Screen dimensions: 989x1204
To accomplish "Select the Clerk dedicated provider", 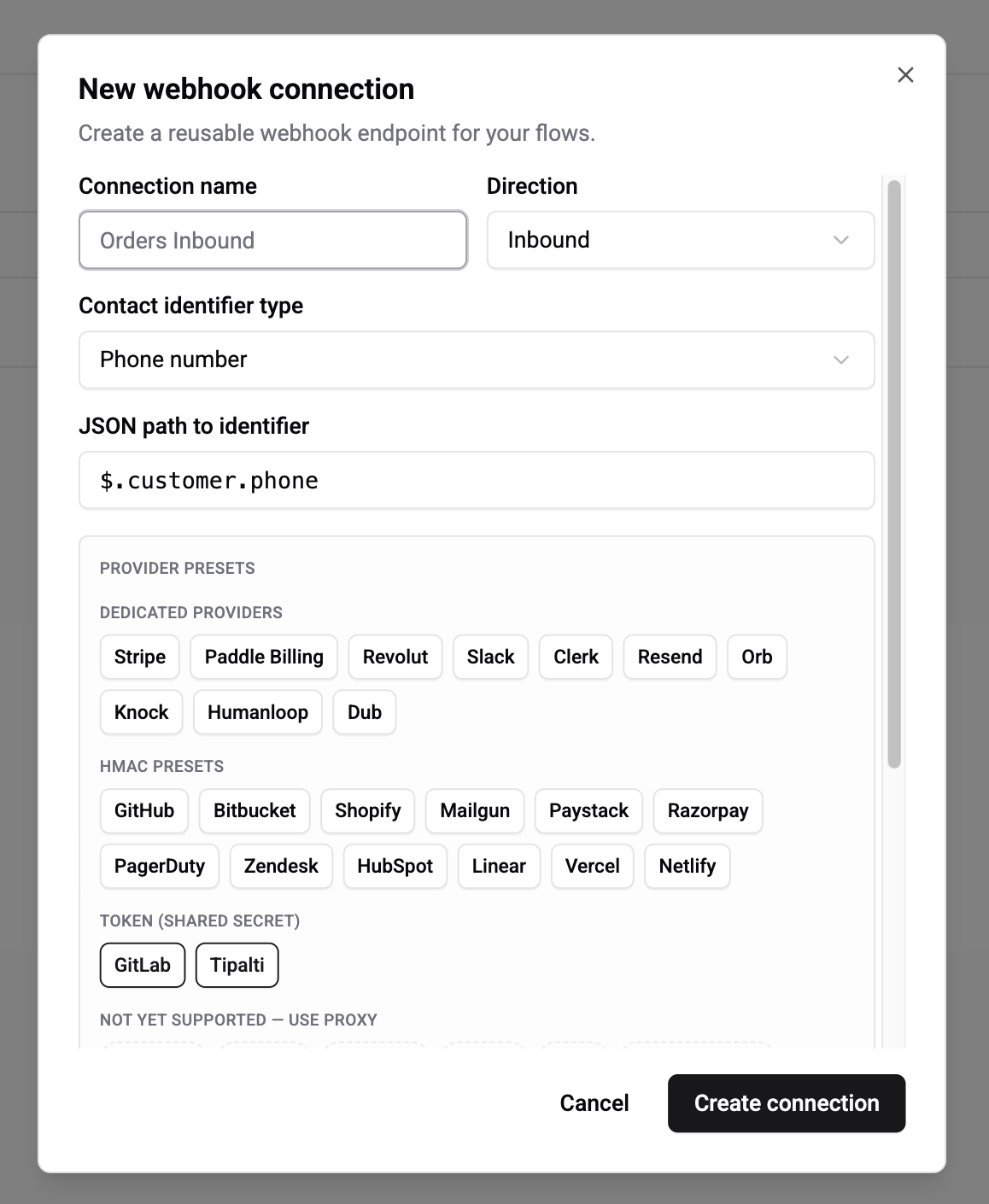I will 575,657.
